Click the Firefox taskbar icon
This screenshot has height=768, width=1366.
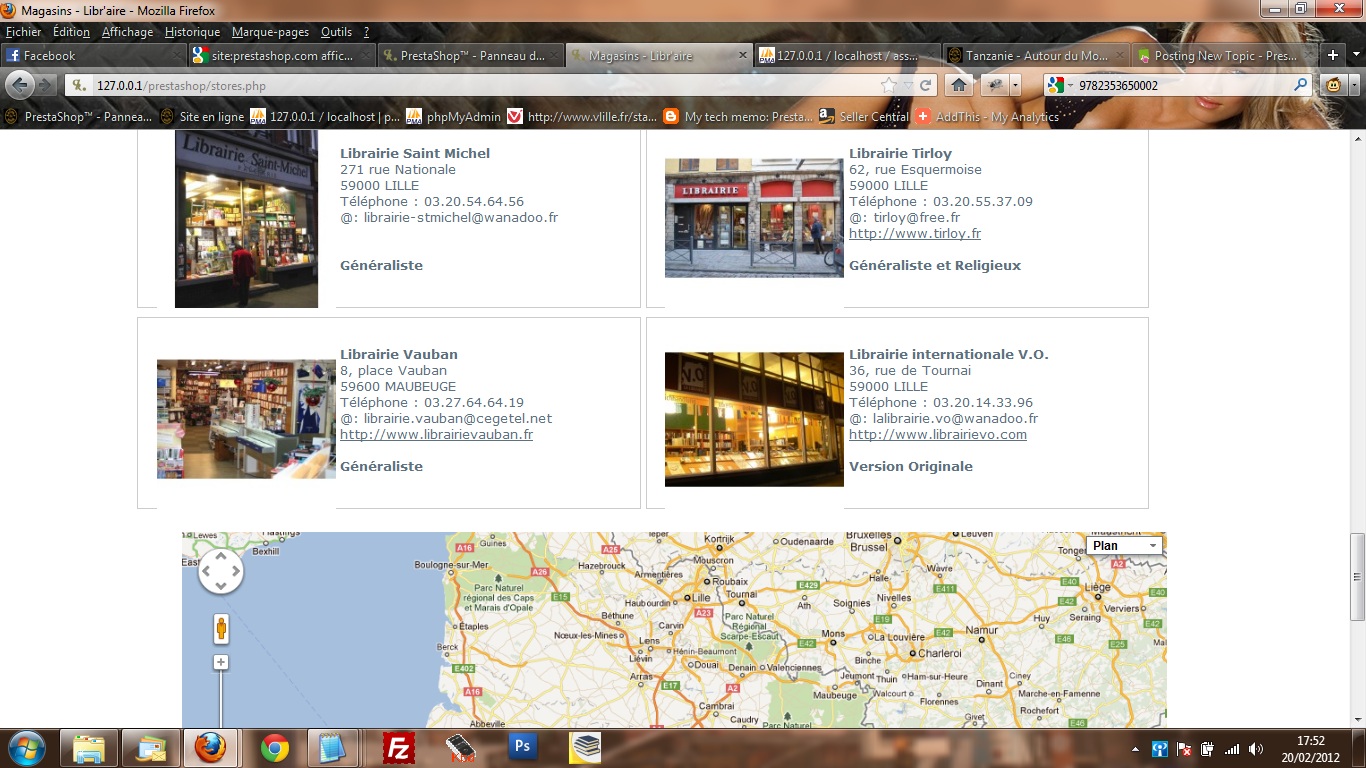(210, 748)
